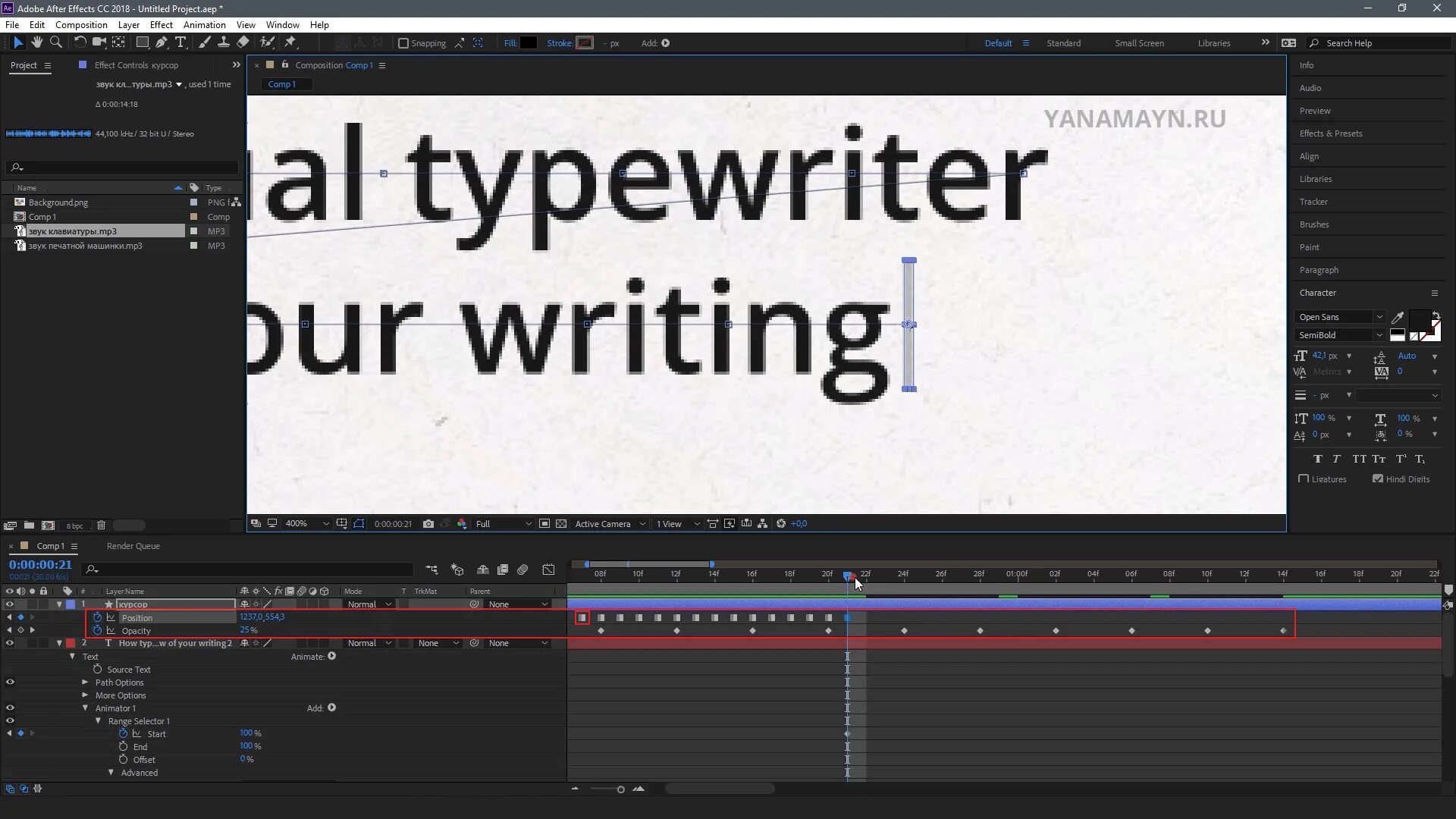Switch to the Render Queue tab
The image size is (1456, 819).
133,546
